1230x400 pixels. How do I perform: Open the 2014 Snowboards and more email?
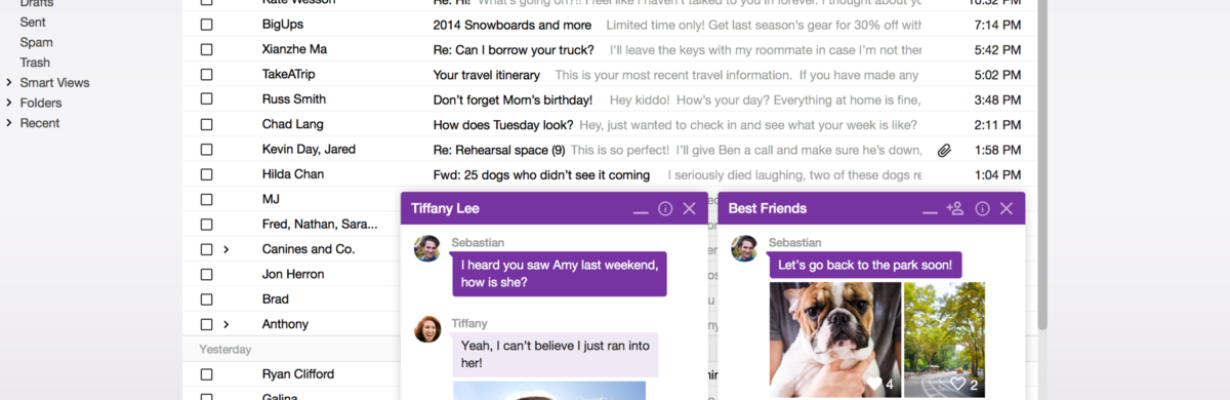coord(512,25)
